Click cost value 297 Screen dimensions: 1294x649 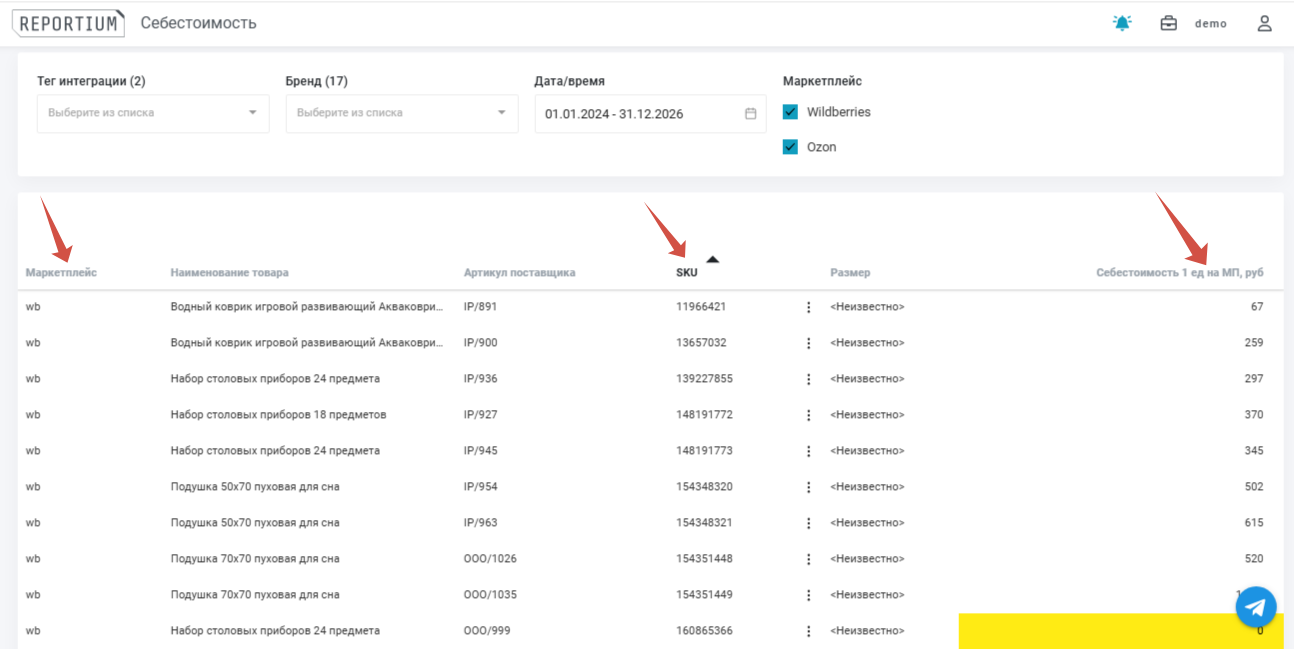pyautogui.click(x=1254, y=379)
